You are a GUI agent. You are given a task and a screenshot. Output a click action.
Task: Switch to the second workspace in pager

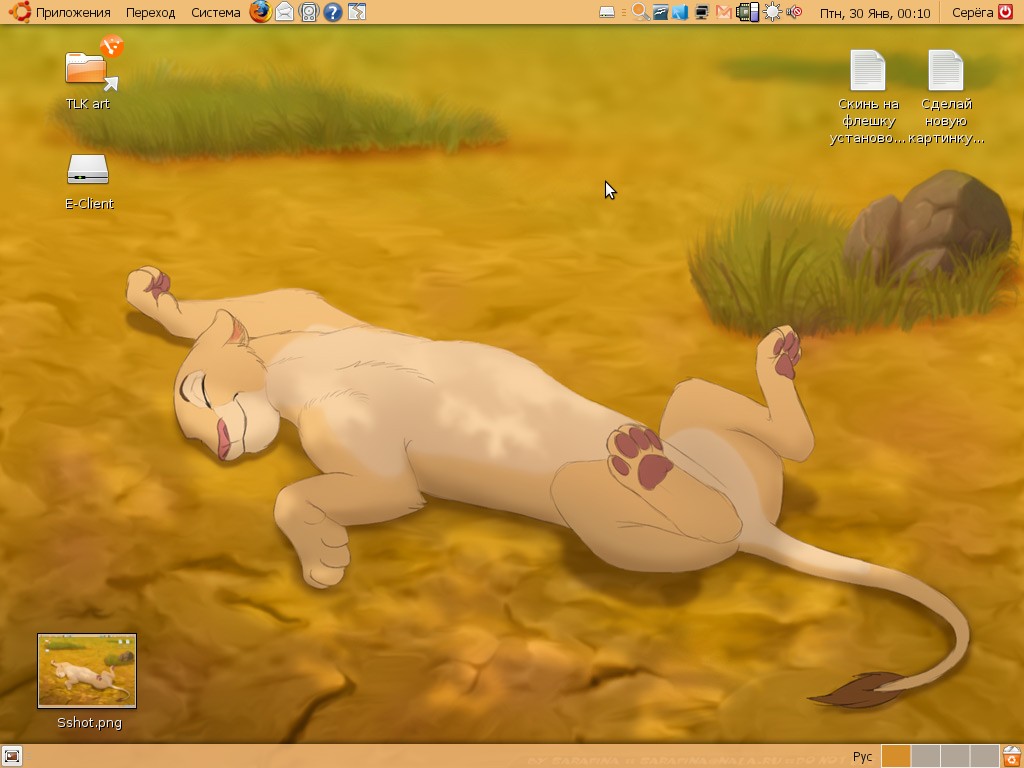click(926, 756)
